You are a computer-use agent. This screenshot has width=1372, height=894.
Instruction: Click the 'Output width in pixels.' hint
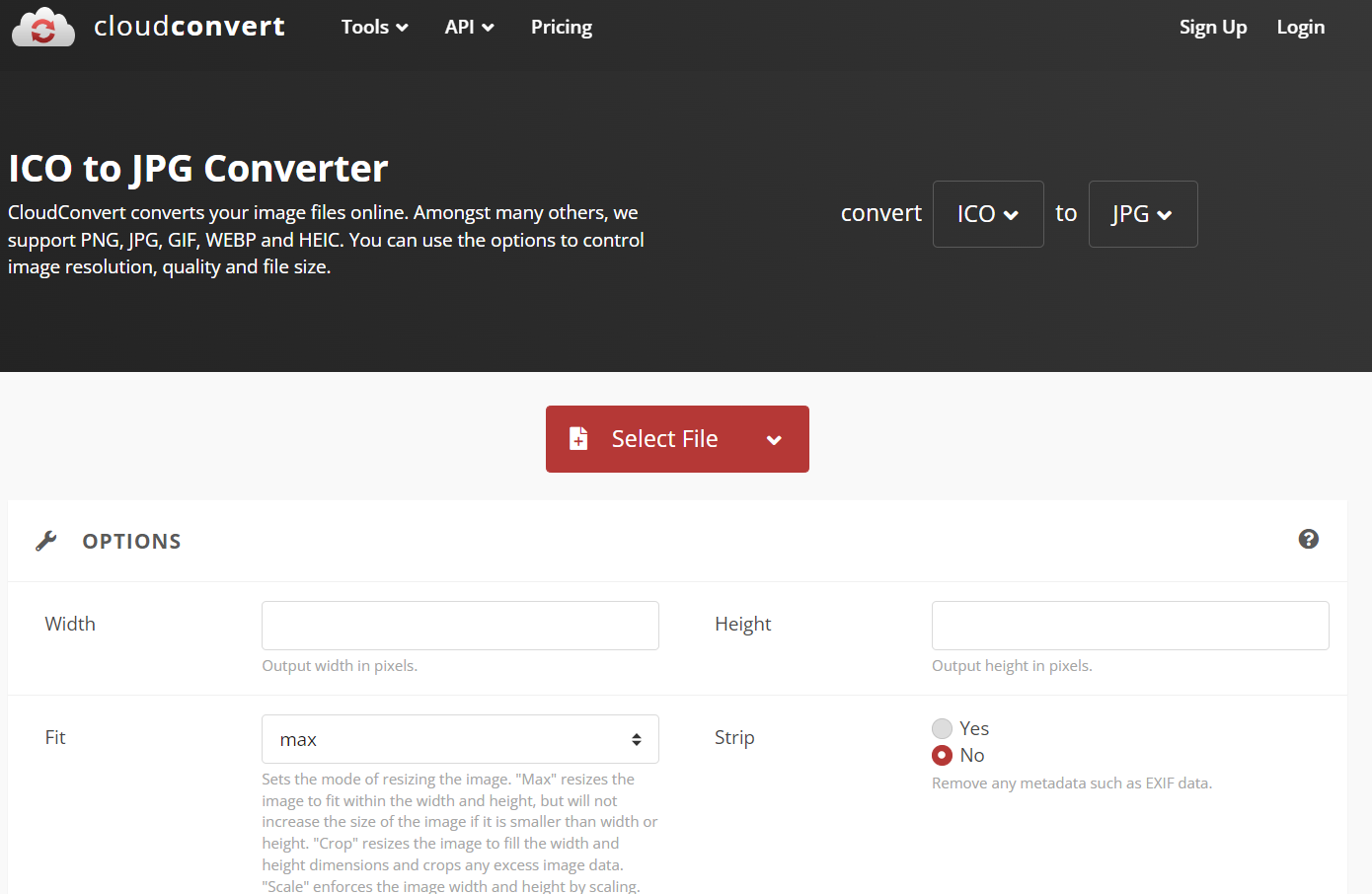pos(340,666)
